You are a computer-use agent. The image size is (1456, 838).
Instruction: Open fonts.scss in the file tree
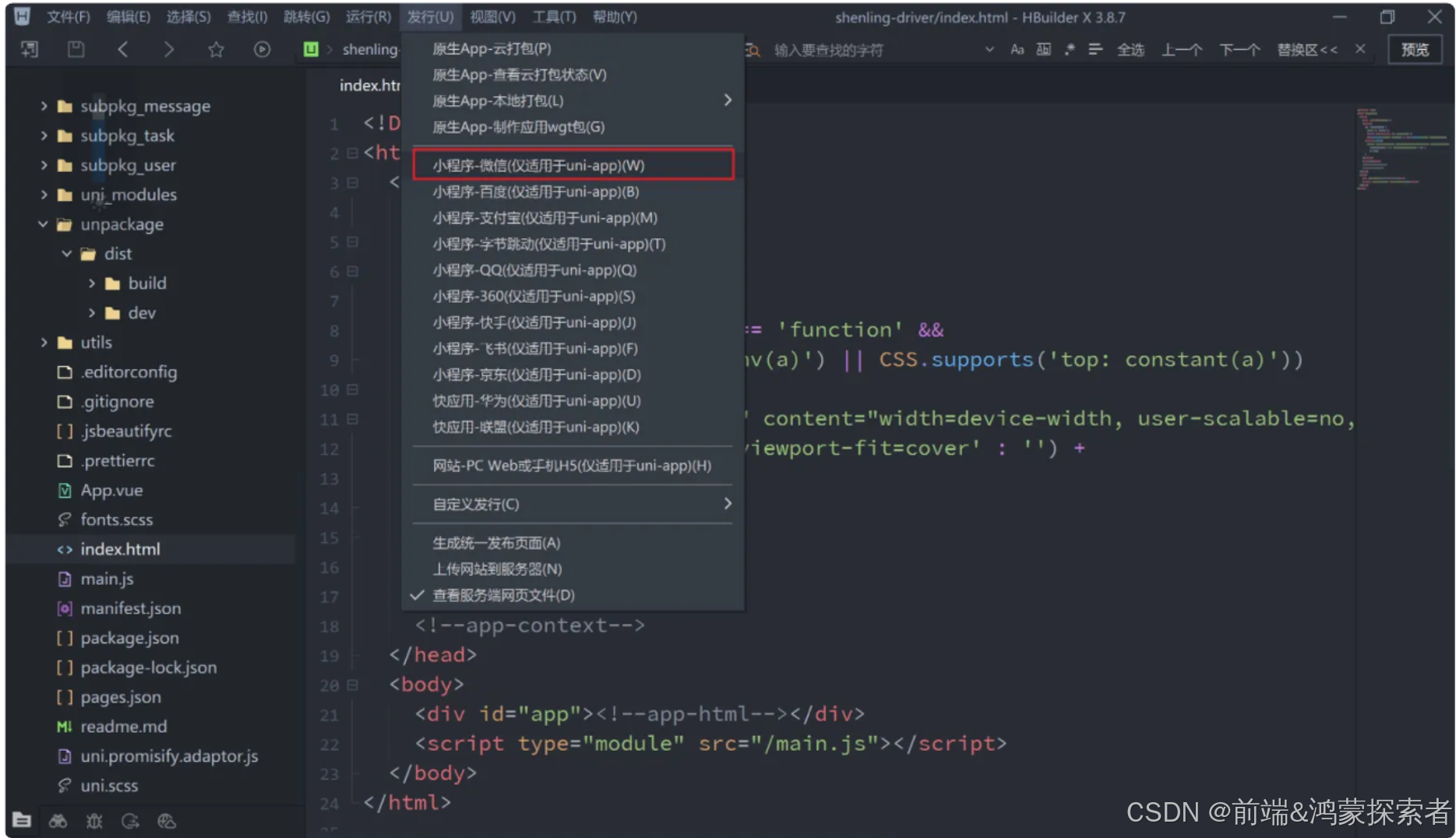[117, 519]
